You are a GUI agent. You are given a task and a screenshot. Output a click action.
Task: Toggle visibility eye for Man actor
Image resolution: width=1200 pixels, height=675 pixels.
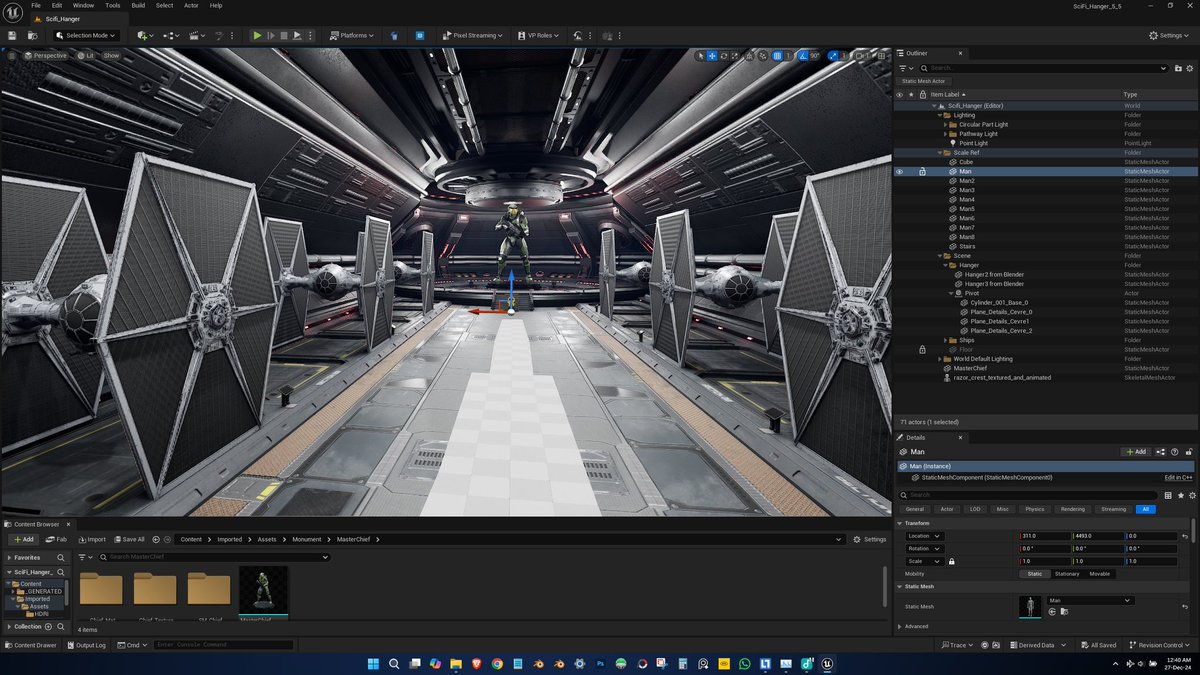[x=899, y=172]
